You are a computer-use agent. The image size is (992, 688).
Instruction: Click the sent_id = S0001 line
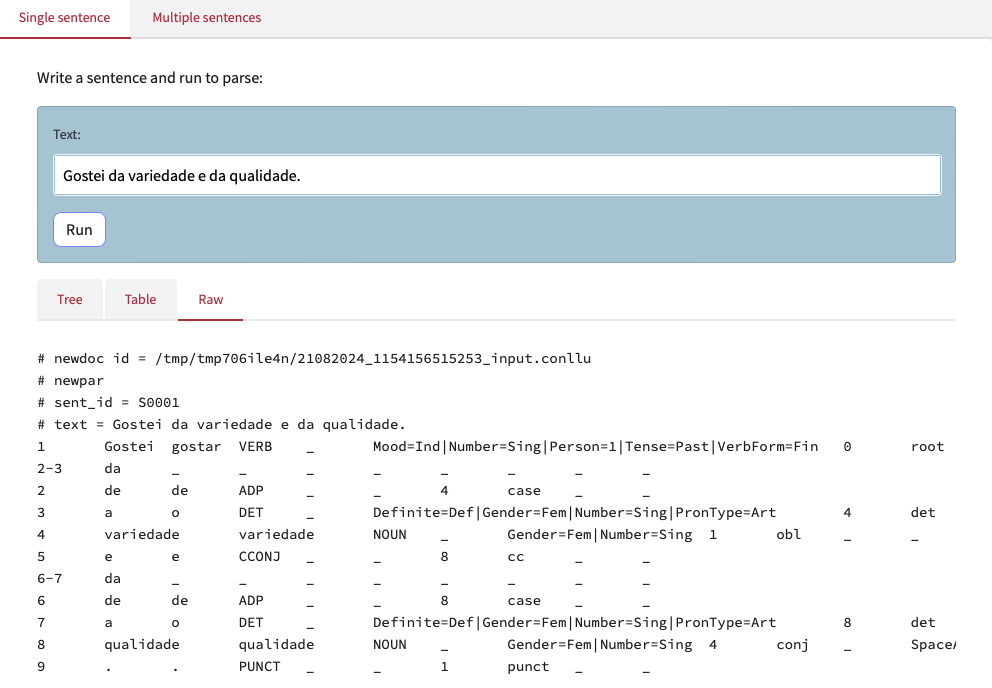coord(108,402)
